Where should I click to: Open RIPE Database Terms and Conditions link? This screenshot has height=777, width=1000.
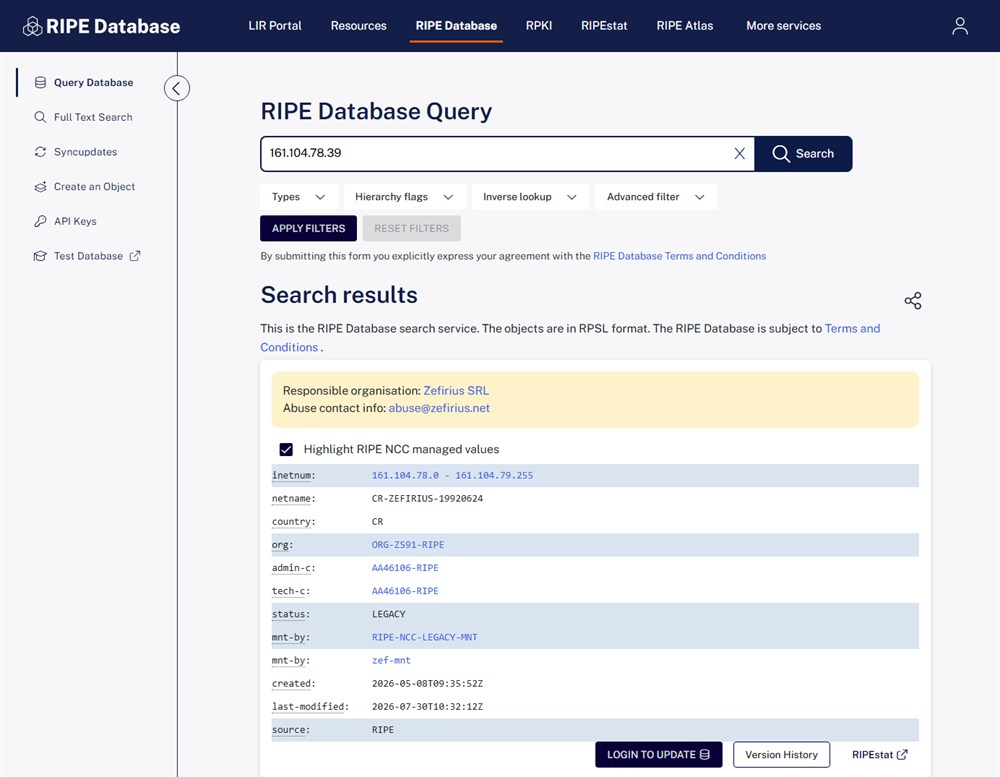coord(679,256)
